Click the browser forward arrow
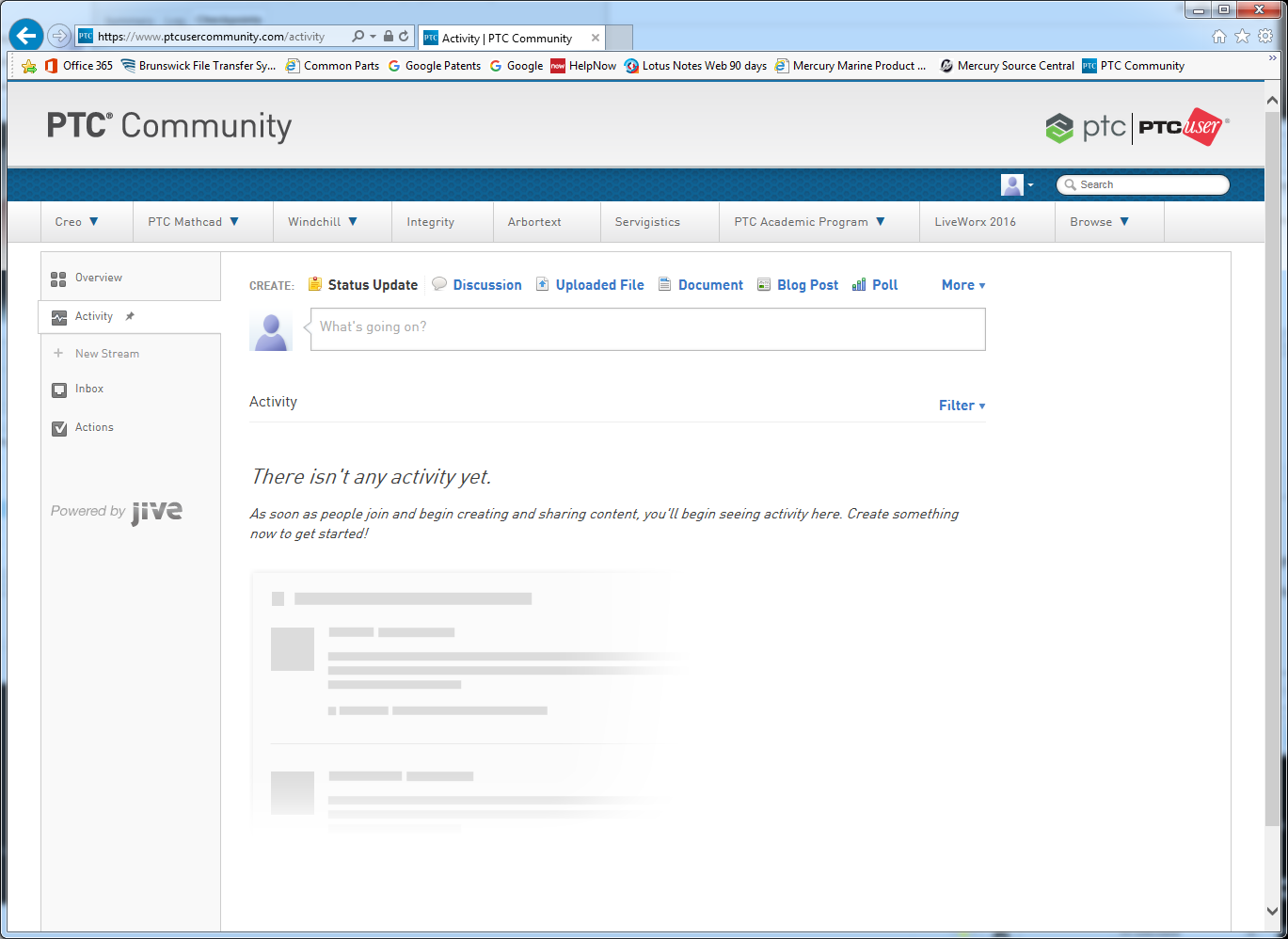1288x939 pixels. (59, 37)
